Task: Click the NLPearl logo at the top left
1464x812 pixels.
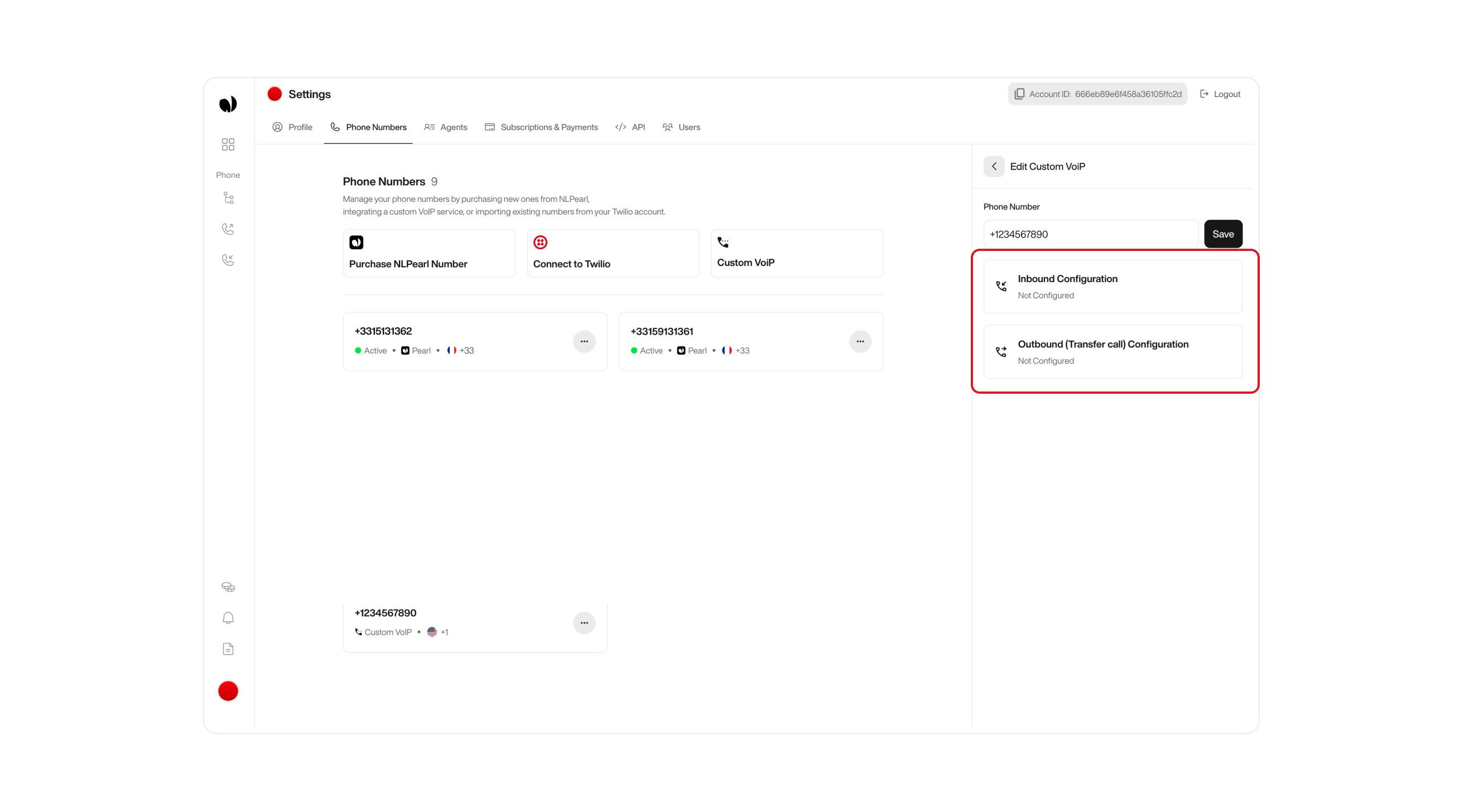Action: pyautogui.click(x=228, y=103)
